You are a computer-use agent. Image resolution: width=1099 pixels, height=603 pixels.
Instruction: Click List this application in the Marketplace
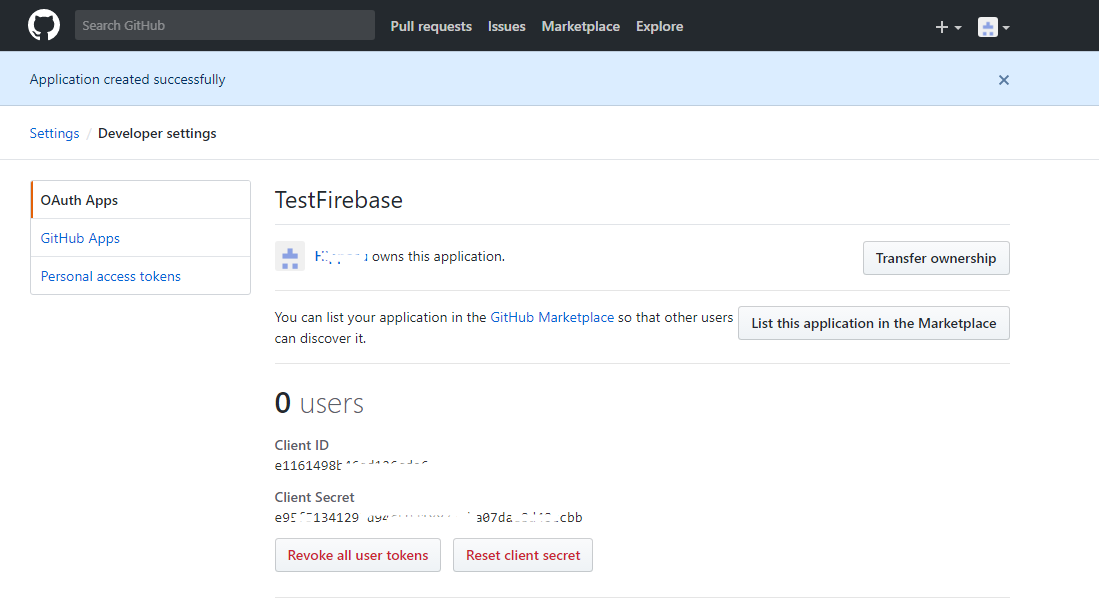873,323
